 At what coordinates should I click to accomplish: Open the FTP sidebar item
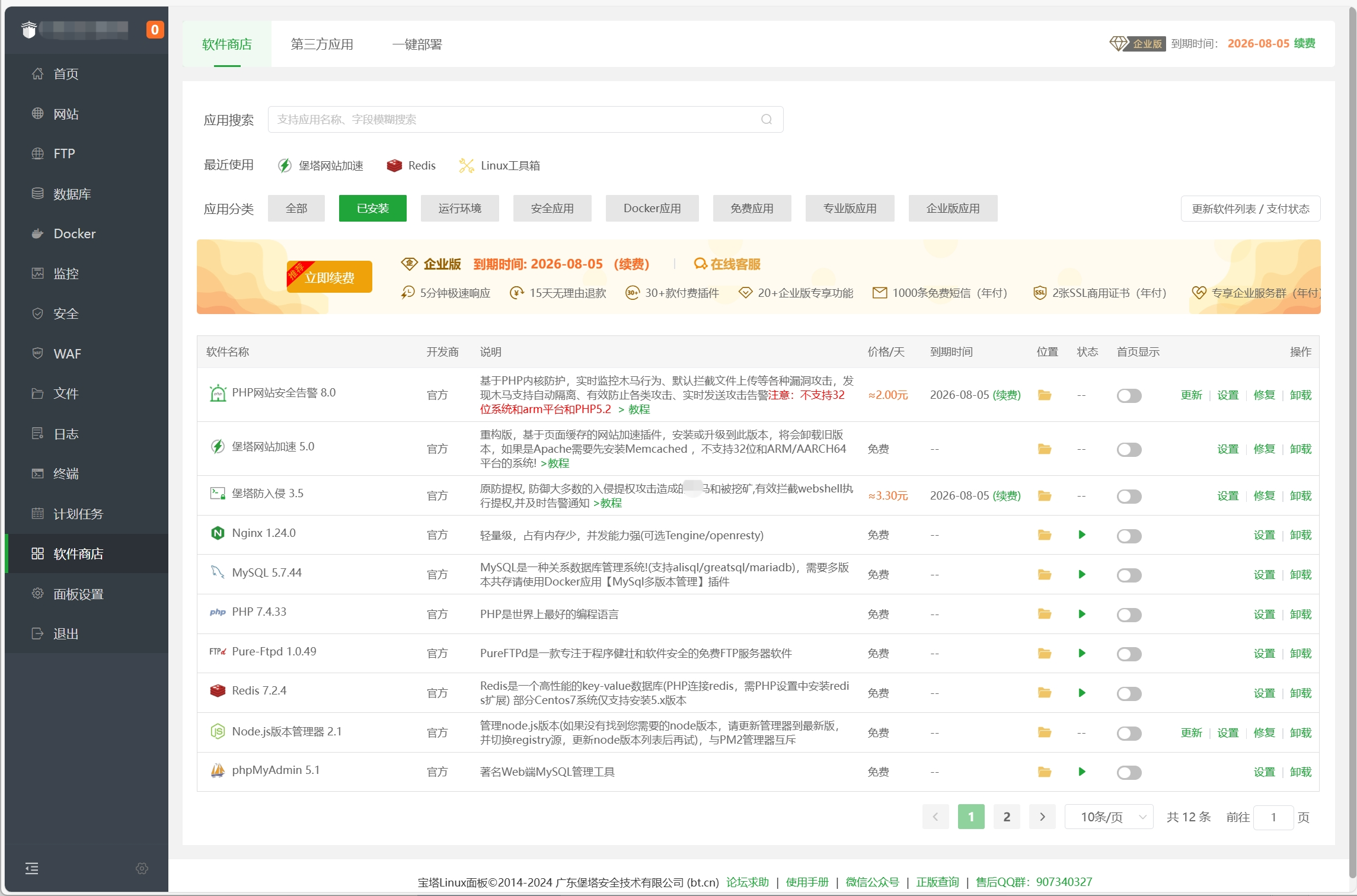[x=87, y=153]
